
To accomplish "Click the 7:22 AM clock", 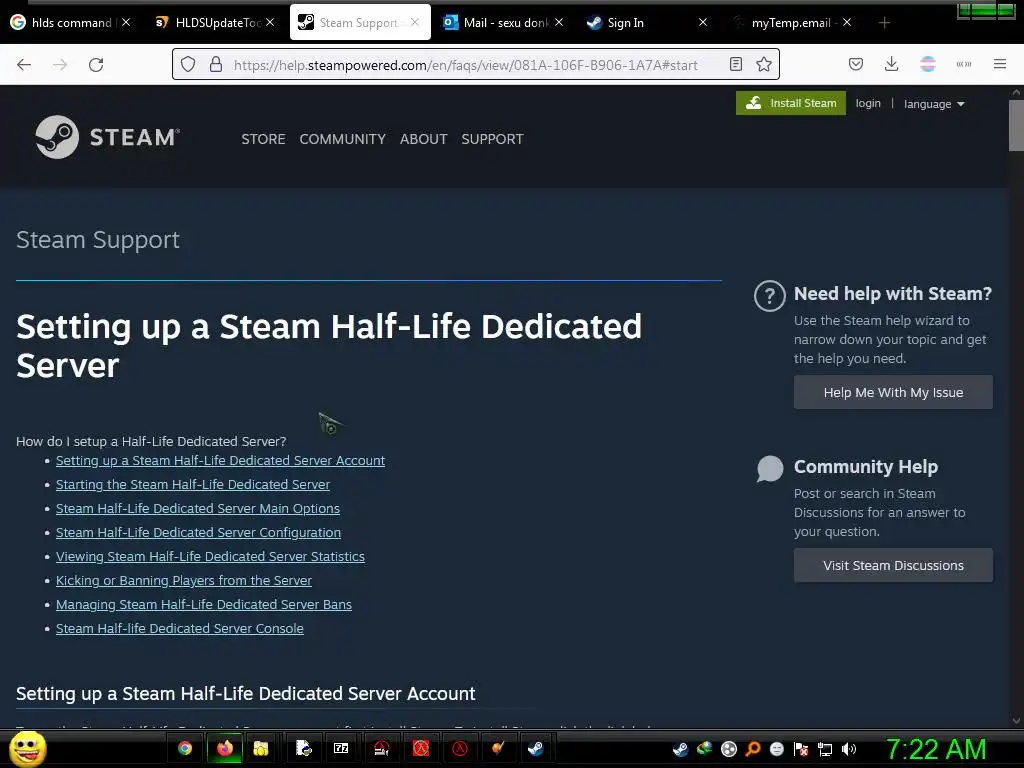I will pos(935,749).
